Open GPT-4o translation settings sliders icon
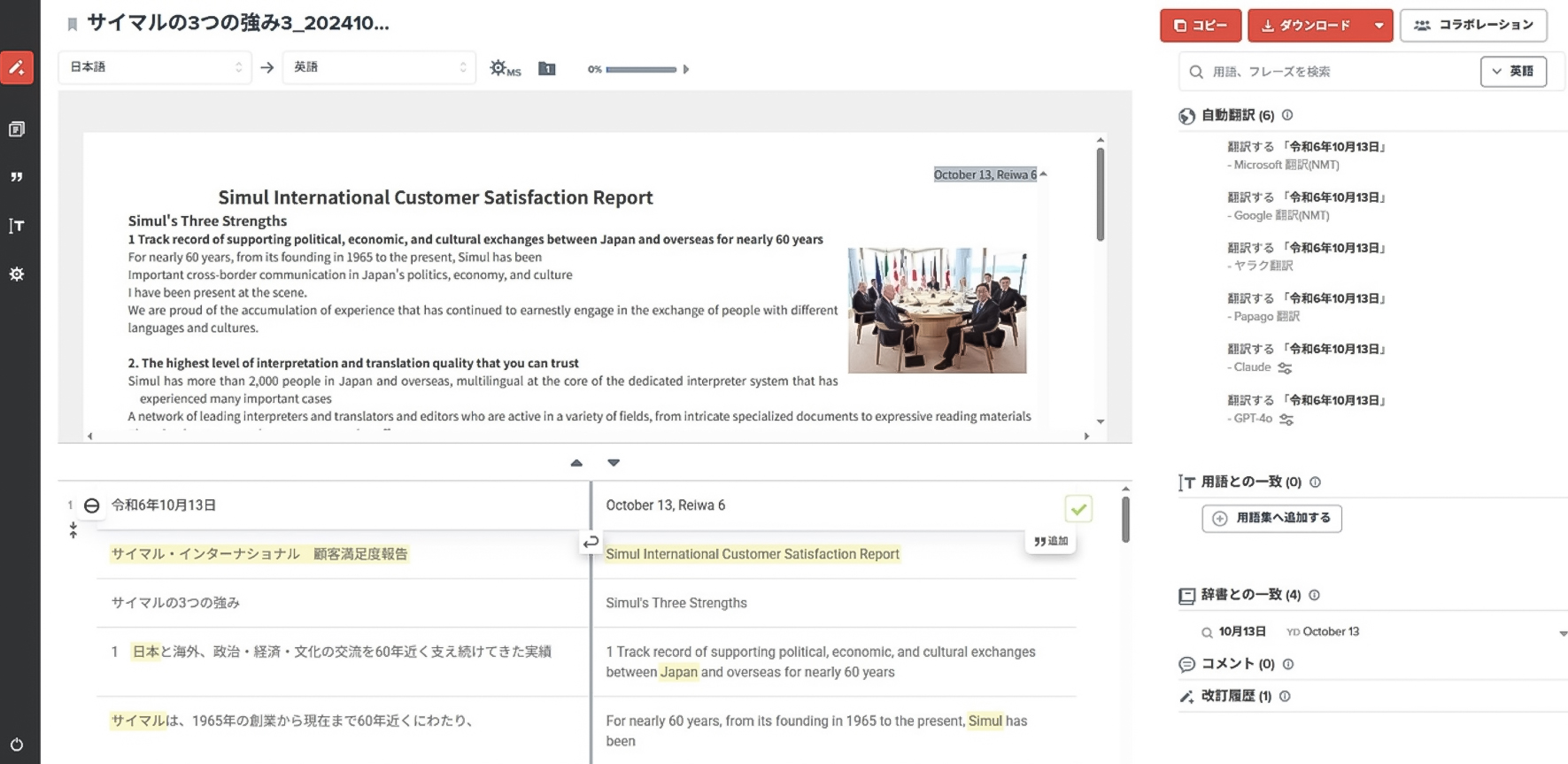1568x764 pixels. 1286,420
